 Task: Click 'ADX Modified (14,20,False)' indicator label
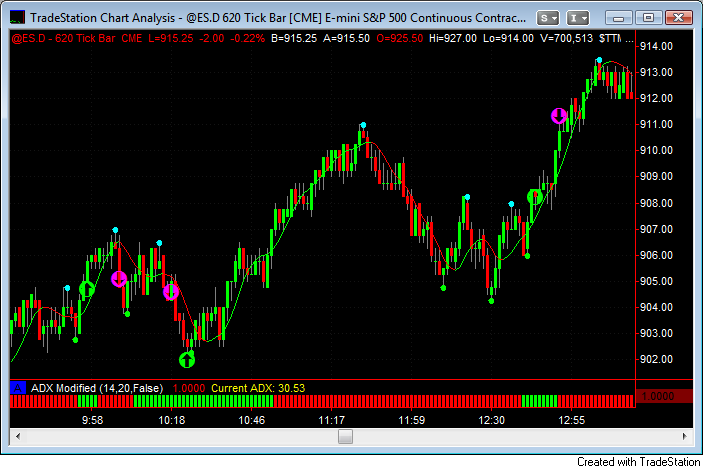97,388
